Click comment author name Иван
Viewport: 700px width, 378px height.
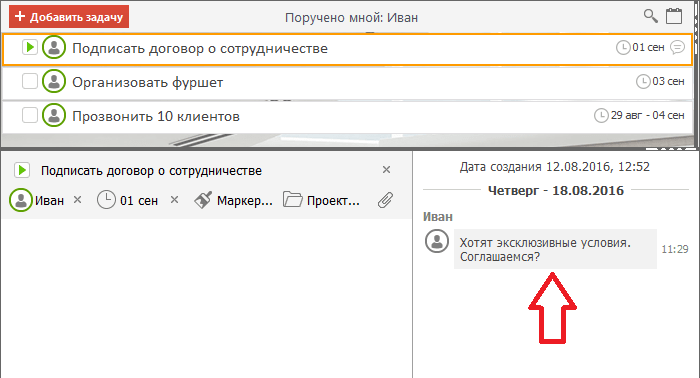tap(438, 217)
